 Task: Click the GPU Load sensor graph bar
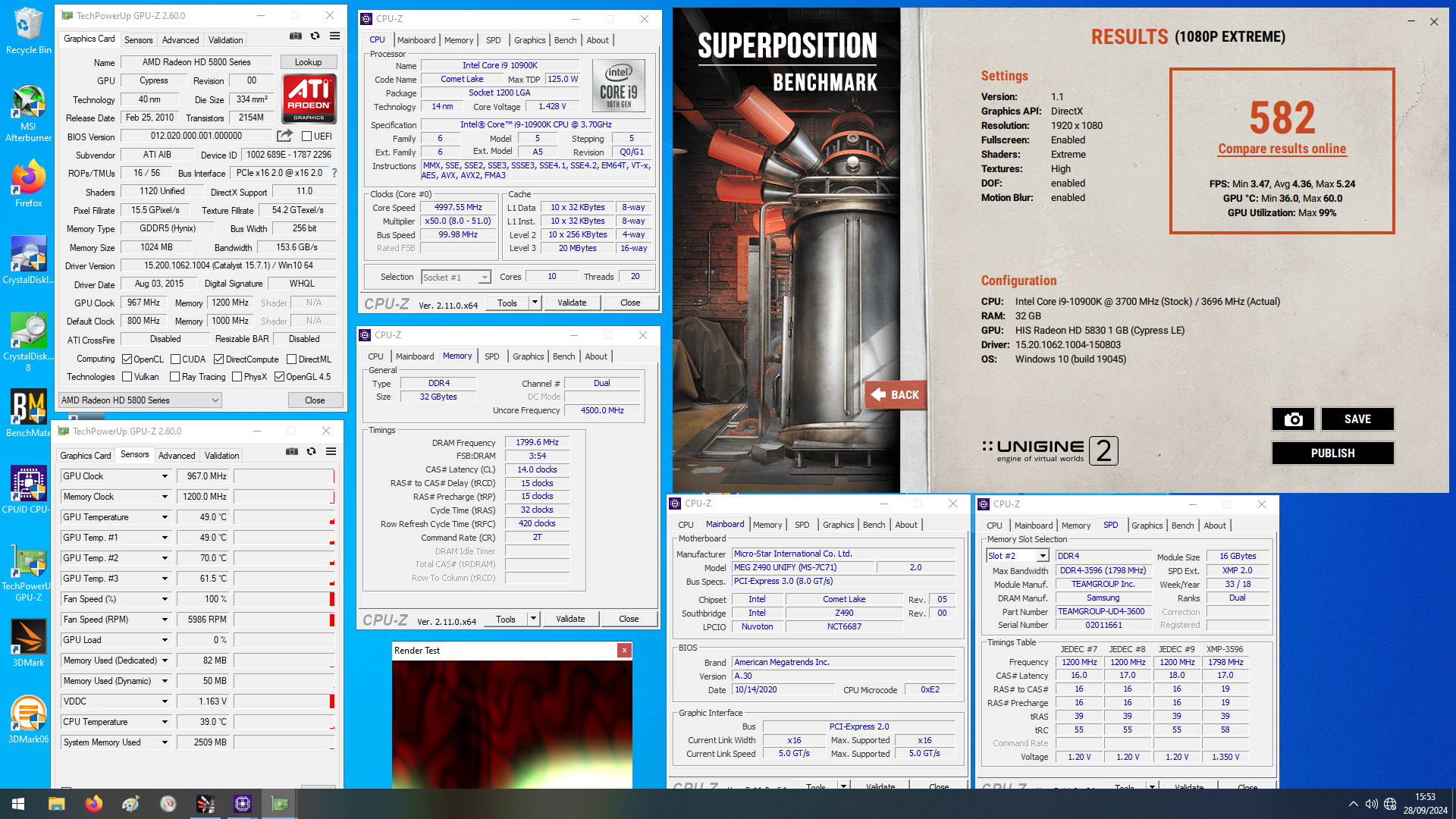click(284, 640)
